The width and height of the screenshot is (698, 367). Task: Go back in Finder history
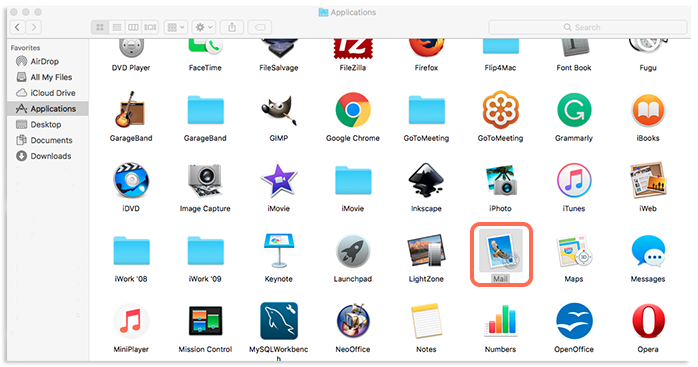click(17, 27)
